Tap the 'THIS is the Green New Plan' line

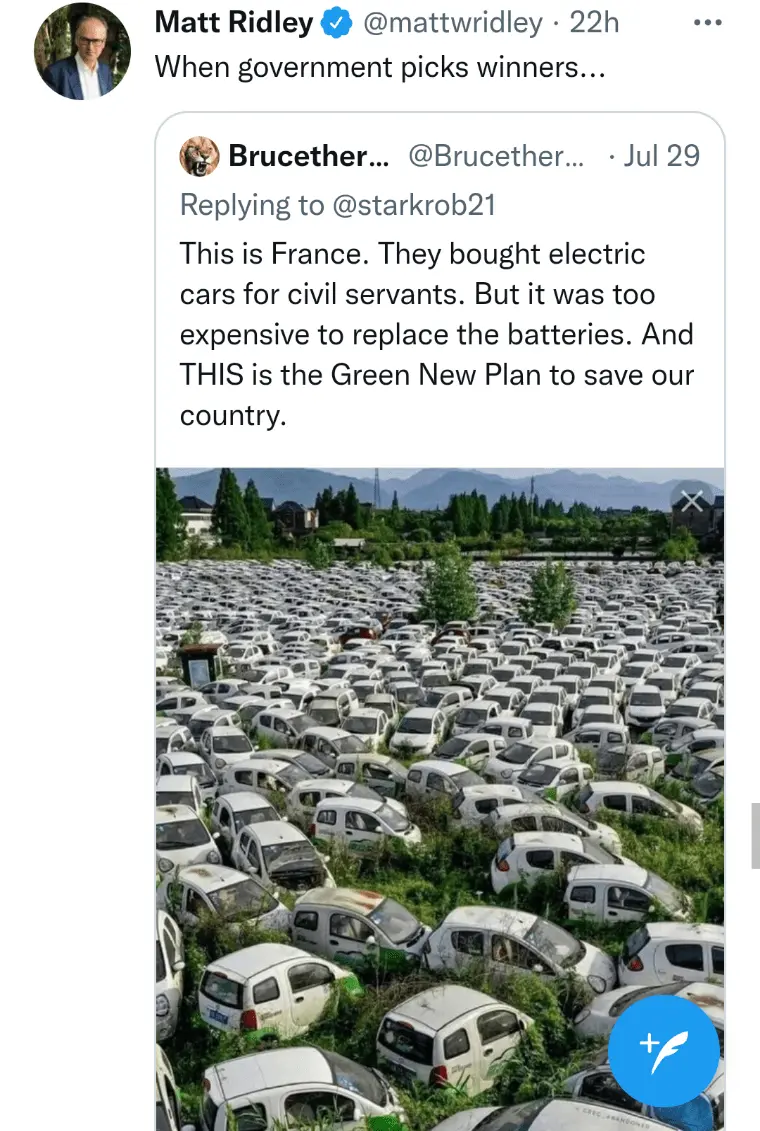(x=436, y=375)
